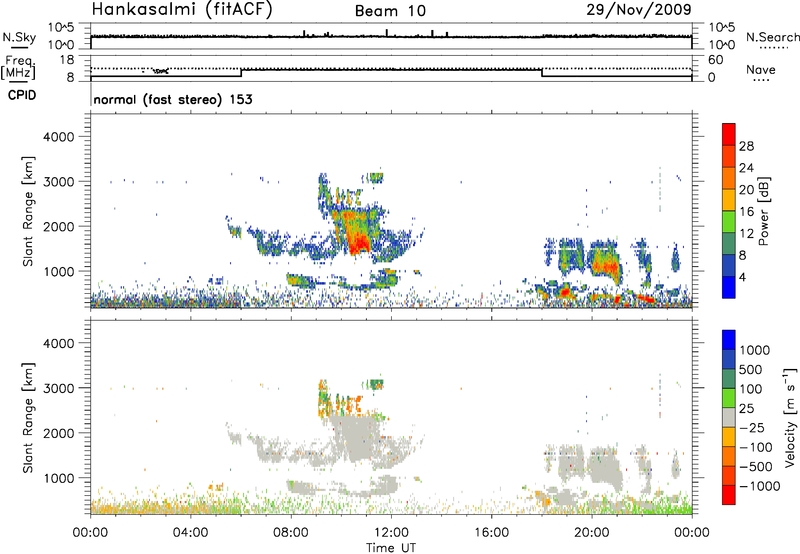Click the '12:00' time tick label
Screen dimensions: 800x554
[391, 533]
